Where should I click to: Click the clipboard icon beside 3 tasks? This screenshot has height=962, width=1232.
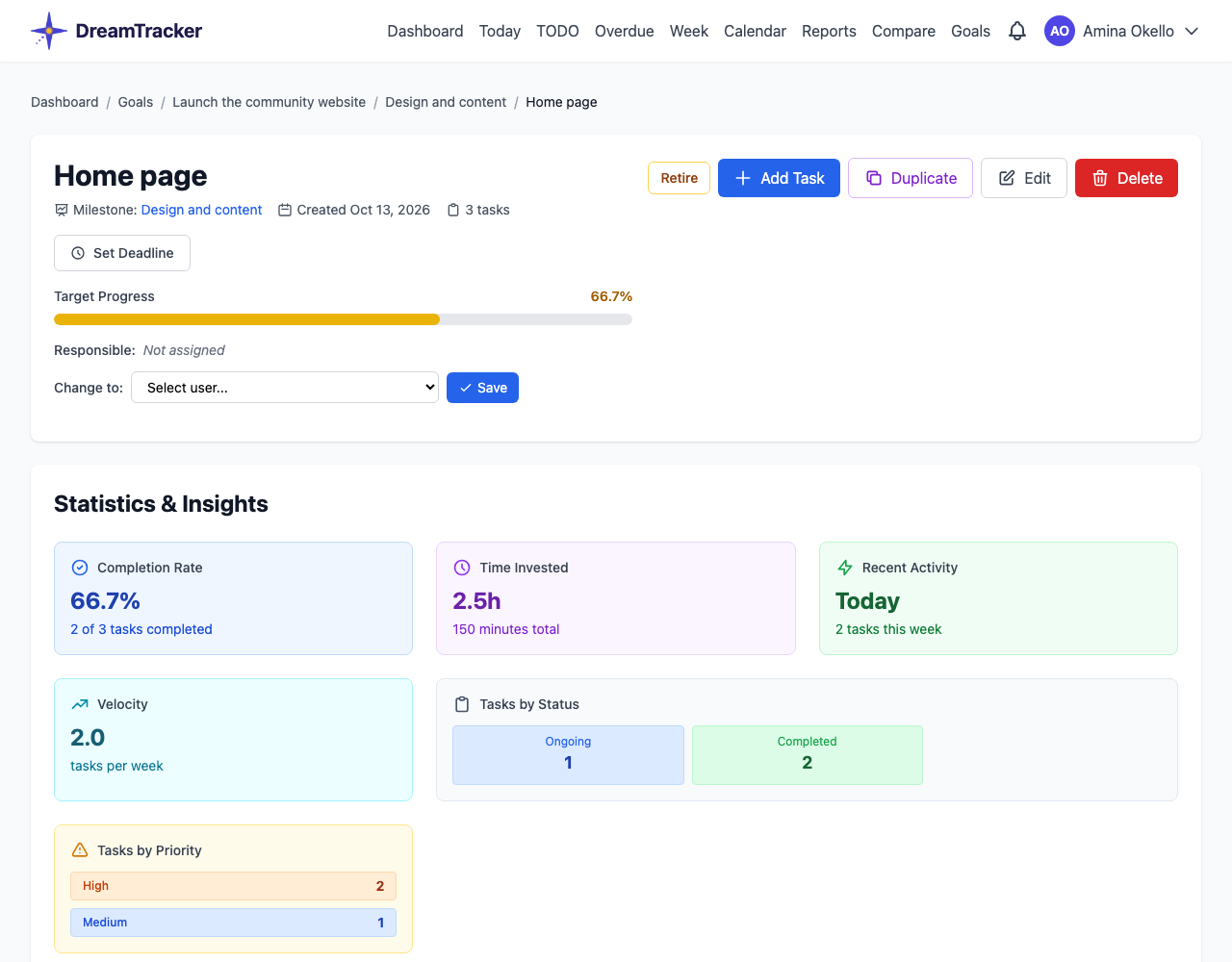(453, 210)
